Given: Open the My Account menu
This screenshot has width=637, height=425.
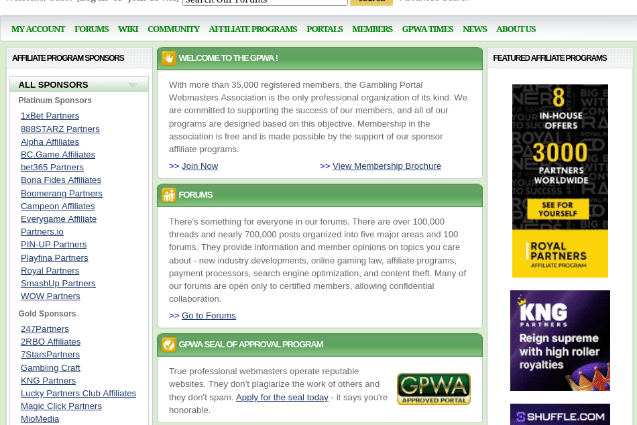Looking at the screenshot, I should (x=38, y=29).
